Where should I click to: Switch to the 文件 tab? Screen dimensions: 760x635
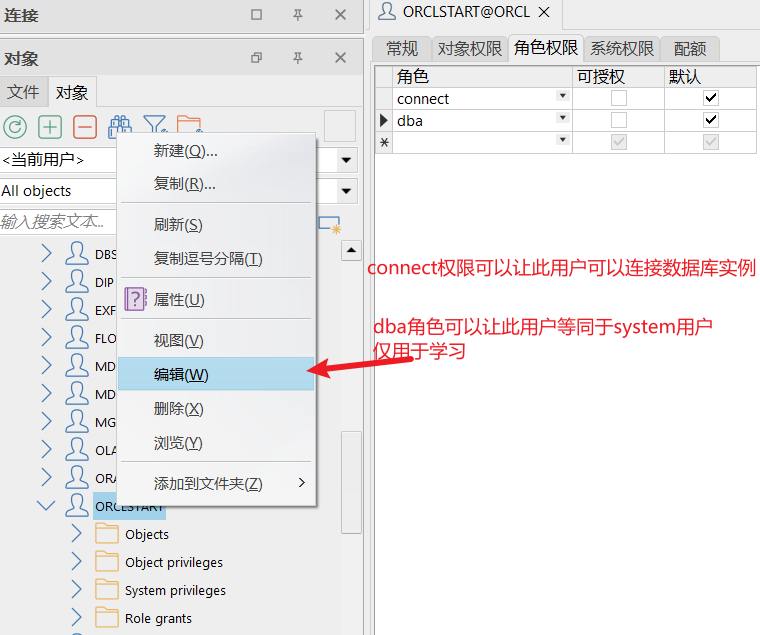pyautogui.click(x=23, y=92)
